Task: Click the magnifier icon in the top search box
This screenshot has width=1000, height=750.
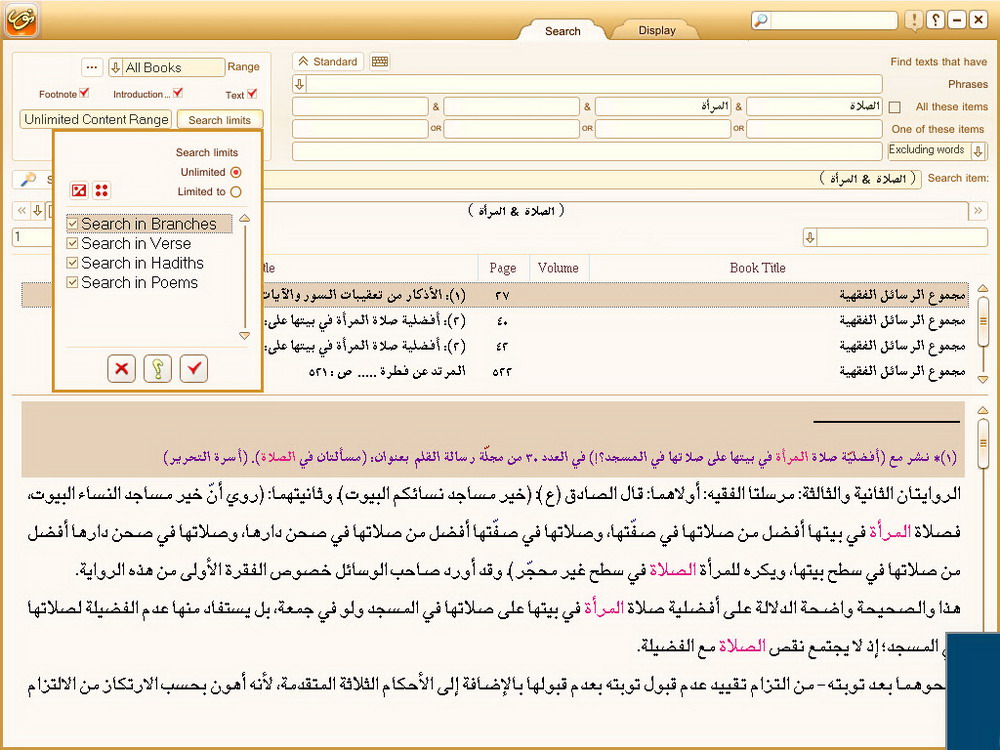Action: pyautogui.click(x=761, y=20)
